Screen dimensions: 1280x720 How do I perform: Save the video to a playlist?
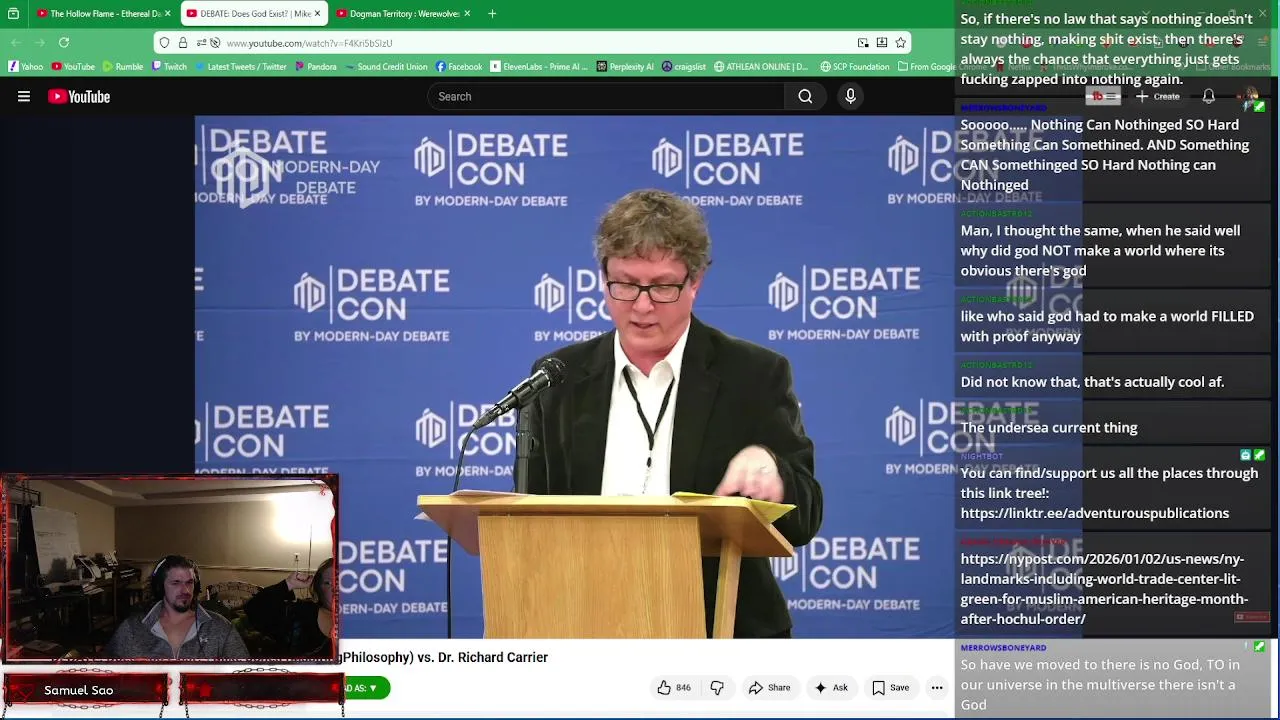click(890, 688)
